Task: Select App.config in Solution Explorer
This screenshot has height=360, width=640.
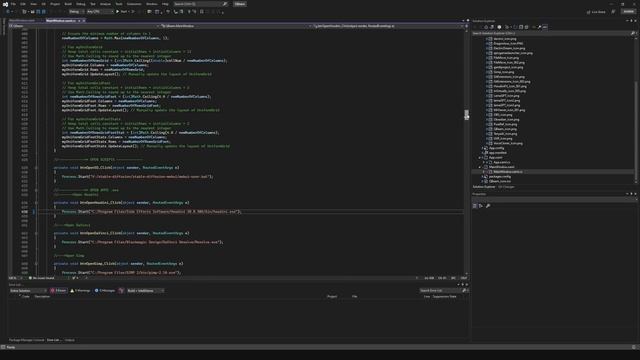Action: coord(496,148)
